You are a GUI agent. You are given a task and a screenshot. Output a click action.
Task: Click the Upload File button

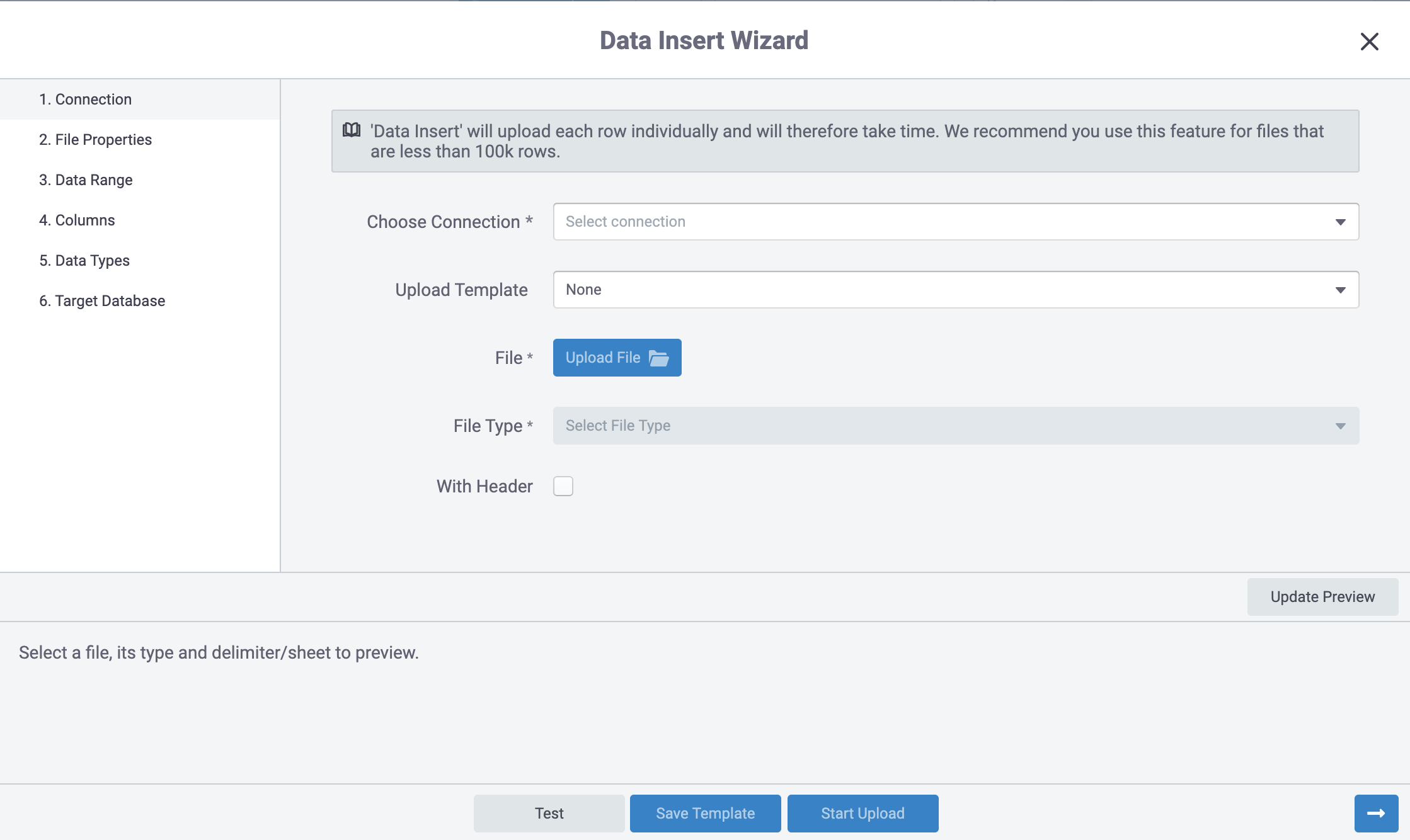(x=617, y=358)
